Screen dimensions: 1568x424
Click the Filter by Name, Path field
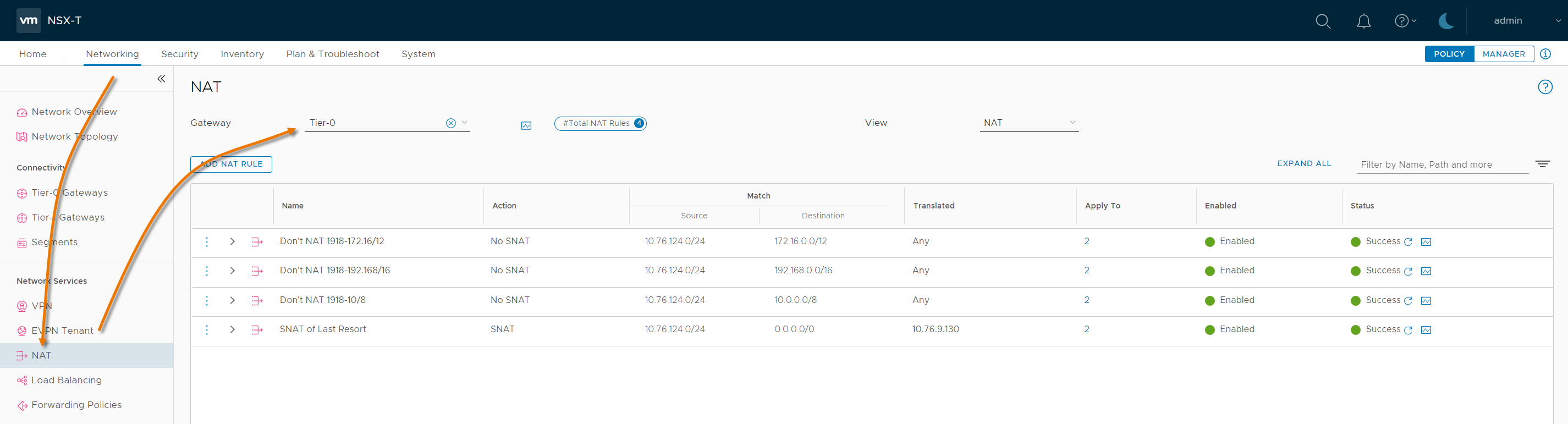(x=1442, y=165)
